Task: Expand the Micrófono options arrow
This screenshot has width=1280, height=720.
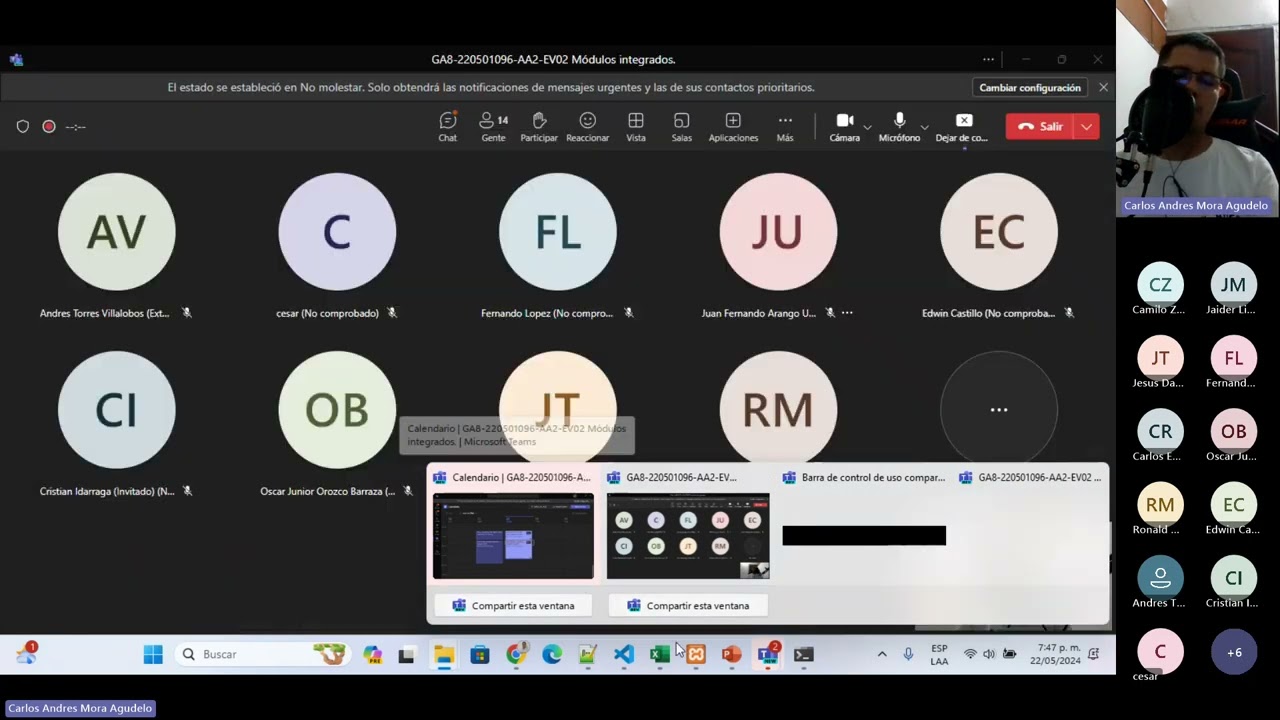Action: pos(925,127)
